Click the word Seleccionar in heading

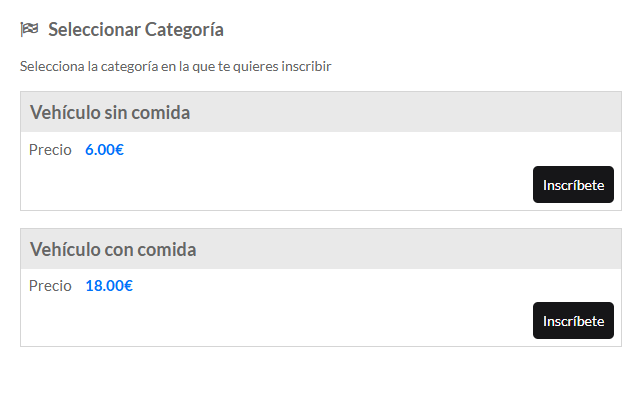coord(94,30)
